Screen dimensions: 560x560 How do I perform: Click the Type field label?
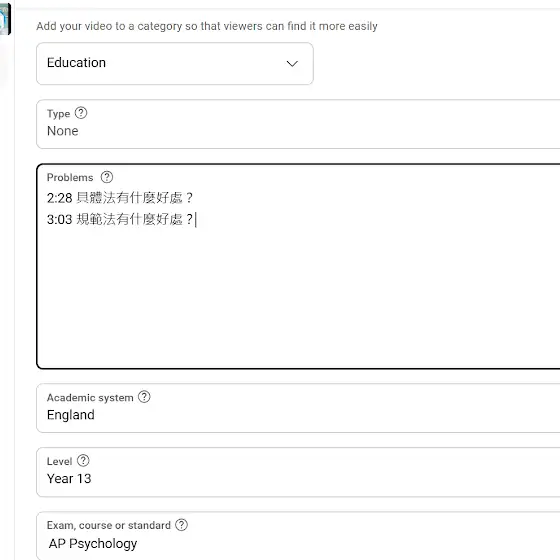point(58,114)
